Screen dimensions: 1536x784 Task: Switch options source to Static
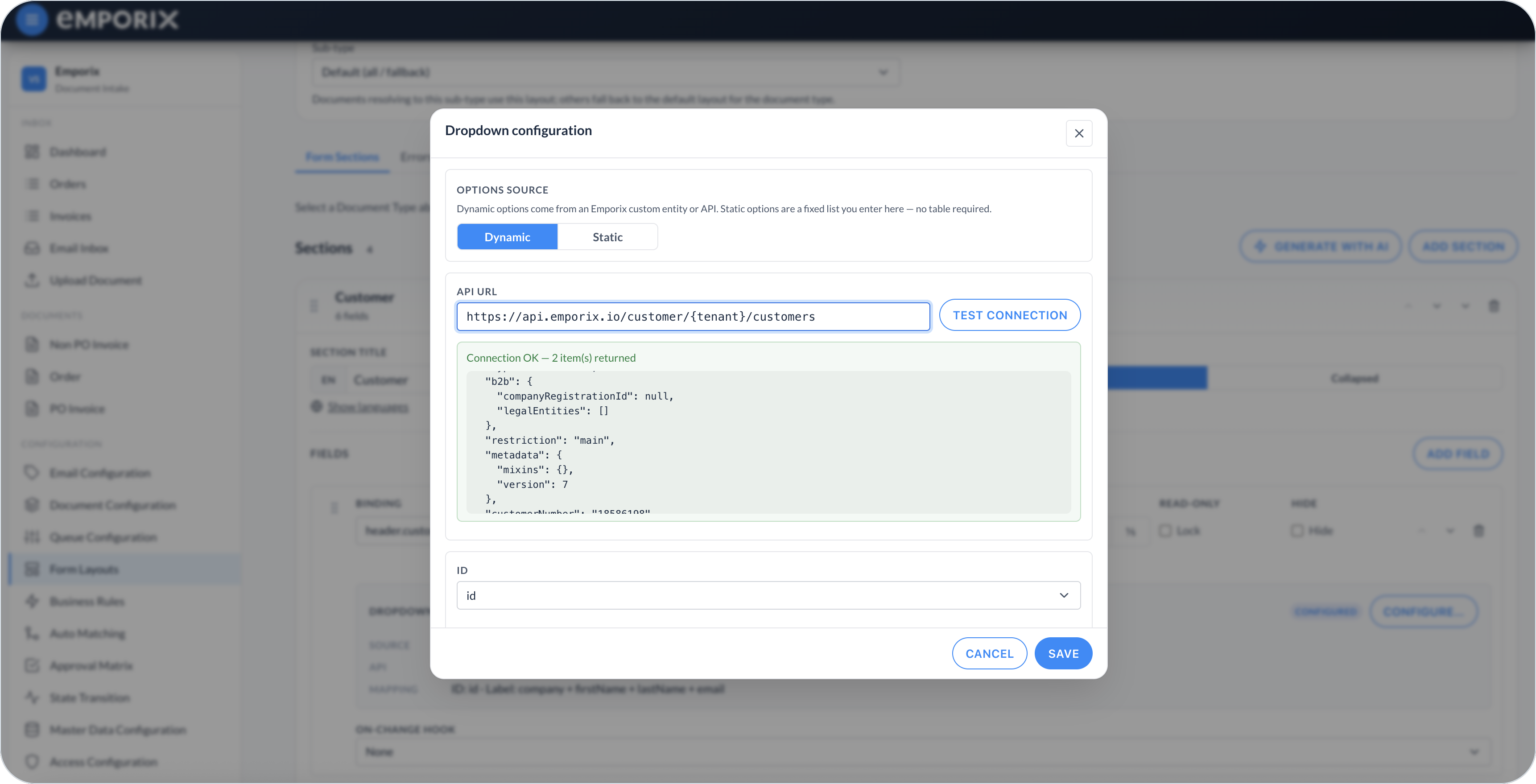point(607,237)
